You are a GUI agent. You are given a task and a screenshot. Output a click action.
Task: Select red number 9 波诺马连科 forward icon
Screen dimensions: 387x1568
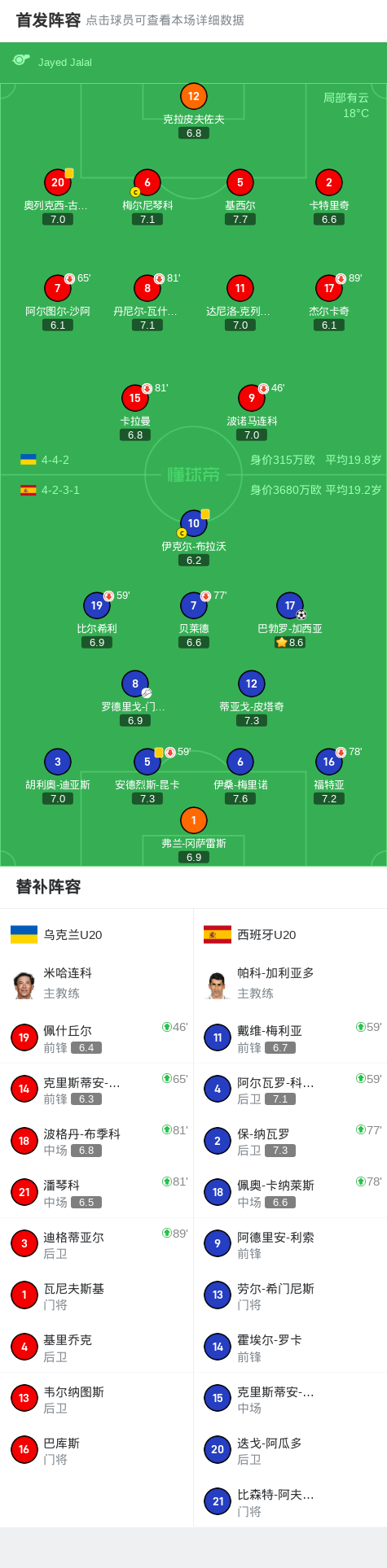(x=251, y=398)
